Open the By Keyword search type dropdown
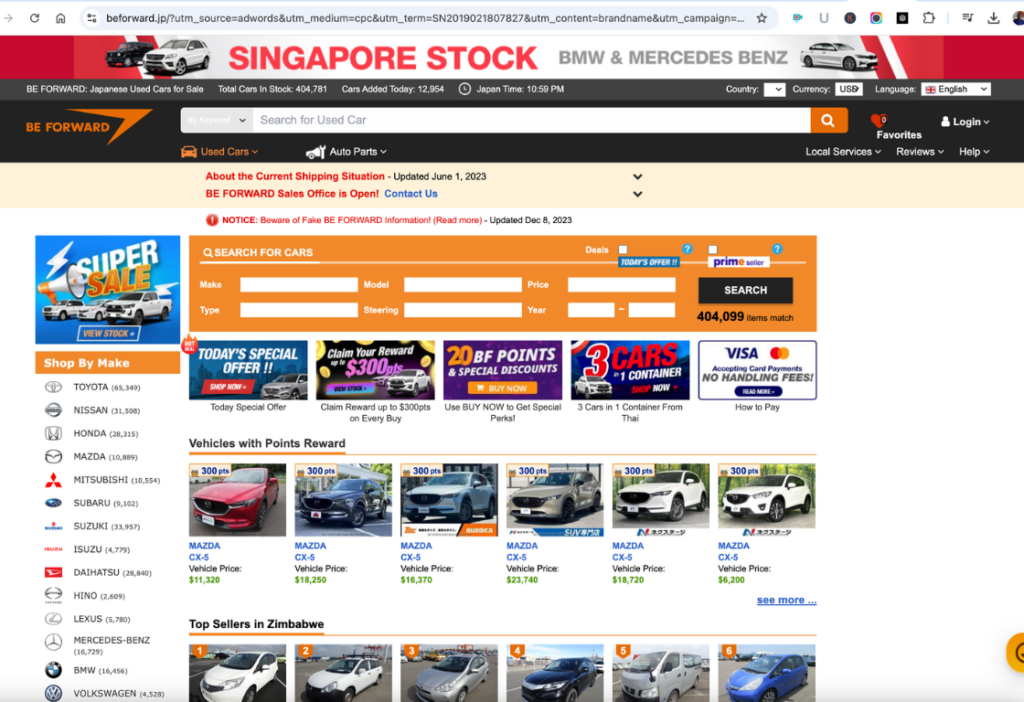 point(216,120)
